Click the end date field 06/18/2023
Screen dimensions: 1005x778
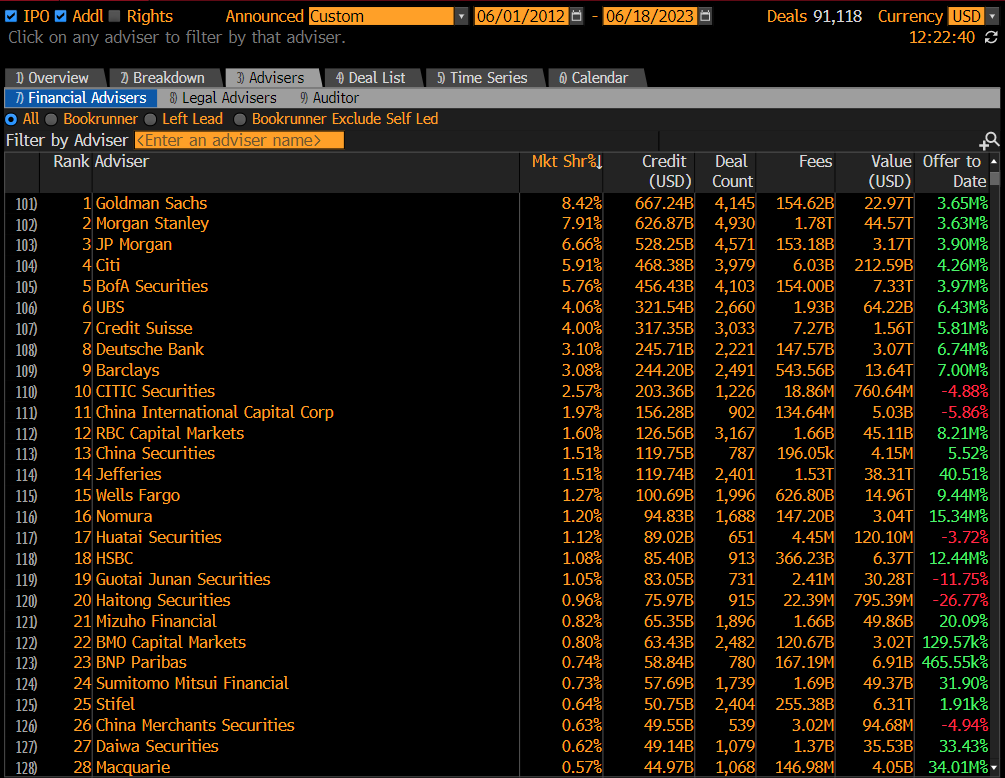pos(650,16)
